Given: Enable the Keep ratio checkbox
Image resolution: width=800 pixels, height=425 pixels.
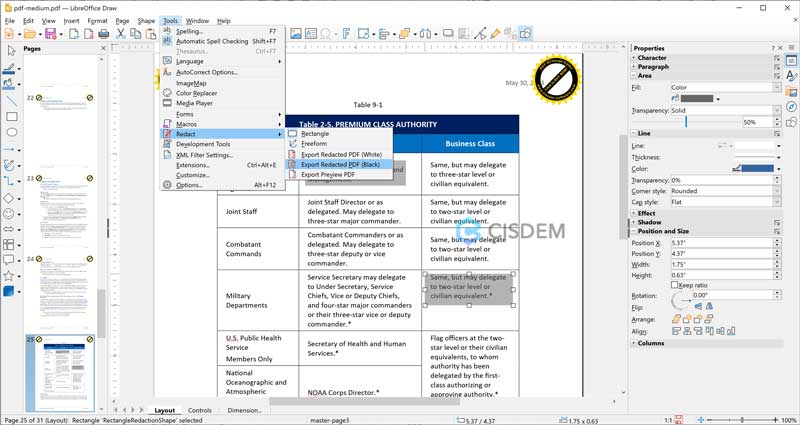Looking at the screenshot, I should click(675, 285).
